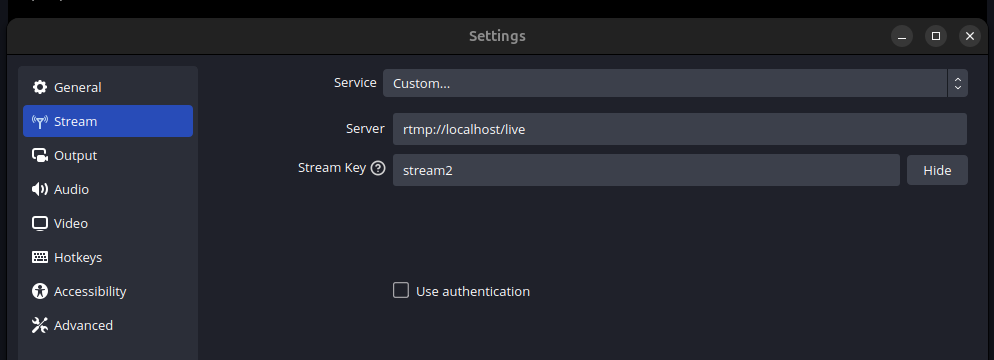Click the Output monitor icon
Screen dimensions: 994x360
[40, 155]
